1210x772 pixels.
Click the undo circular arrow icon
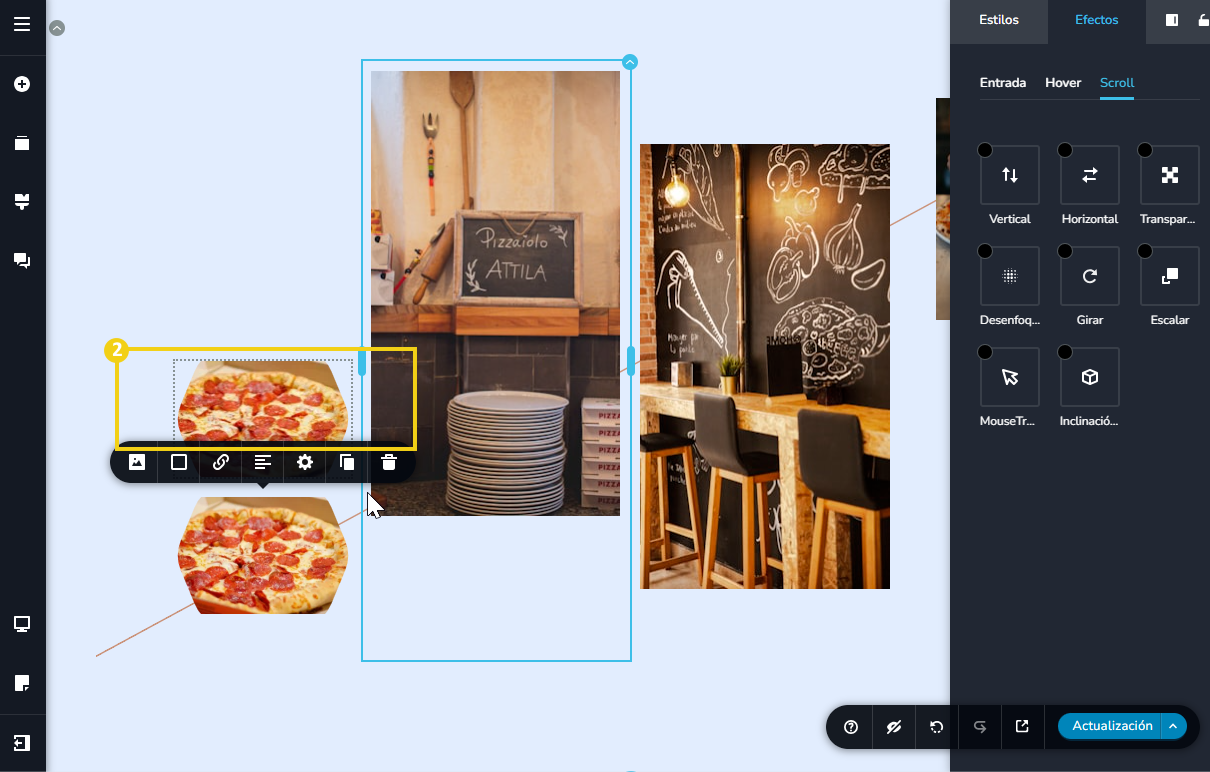(x=937, y=727)
